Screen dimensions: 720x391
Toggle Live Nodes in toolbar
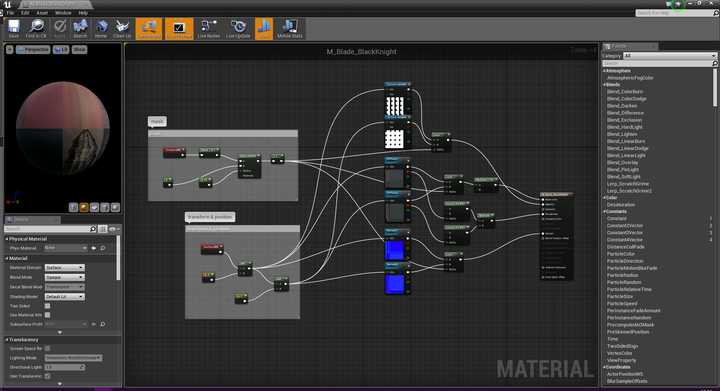pos(208,28)
